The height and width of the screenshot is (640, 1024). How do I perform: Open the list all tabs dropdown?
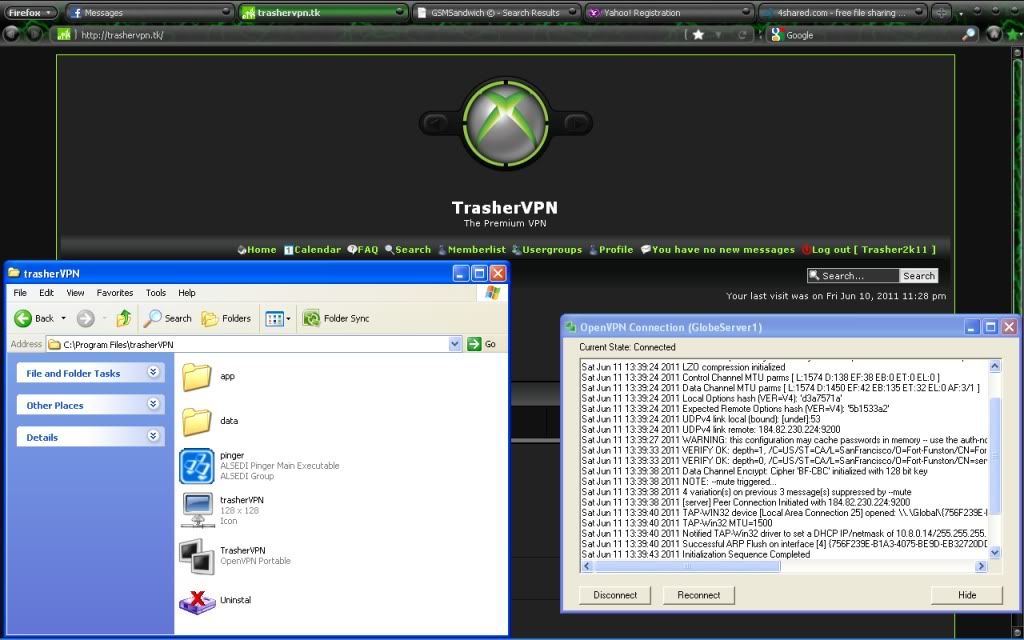pyautogui.click(x=961, y=12)
